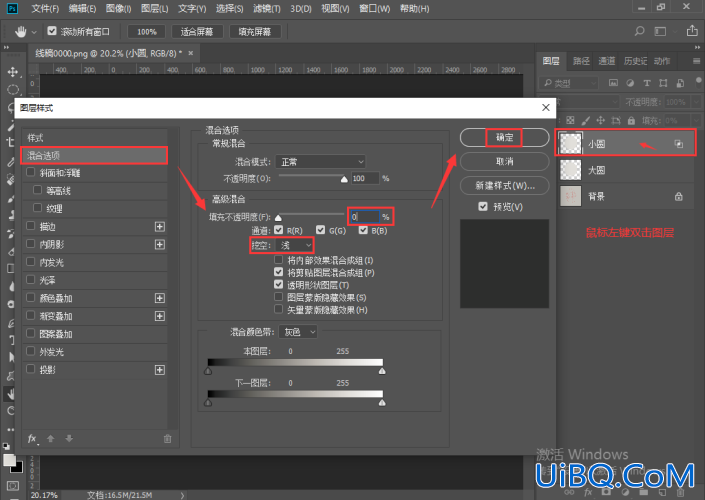This screenshot has height=500, width=705.
Task: Click the share icon at top right
Action: 692,31
